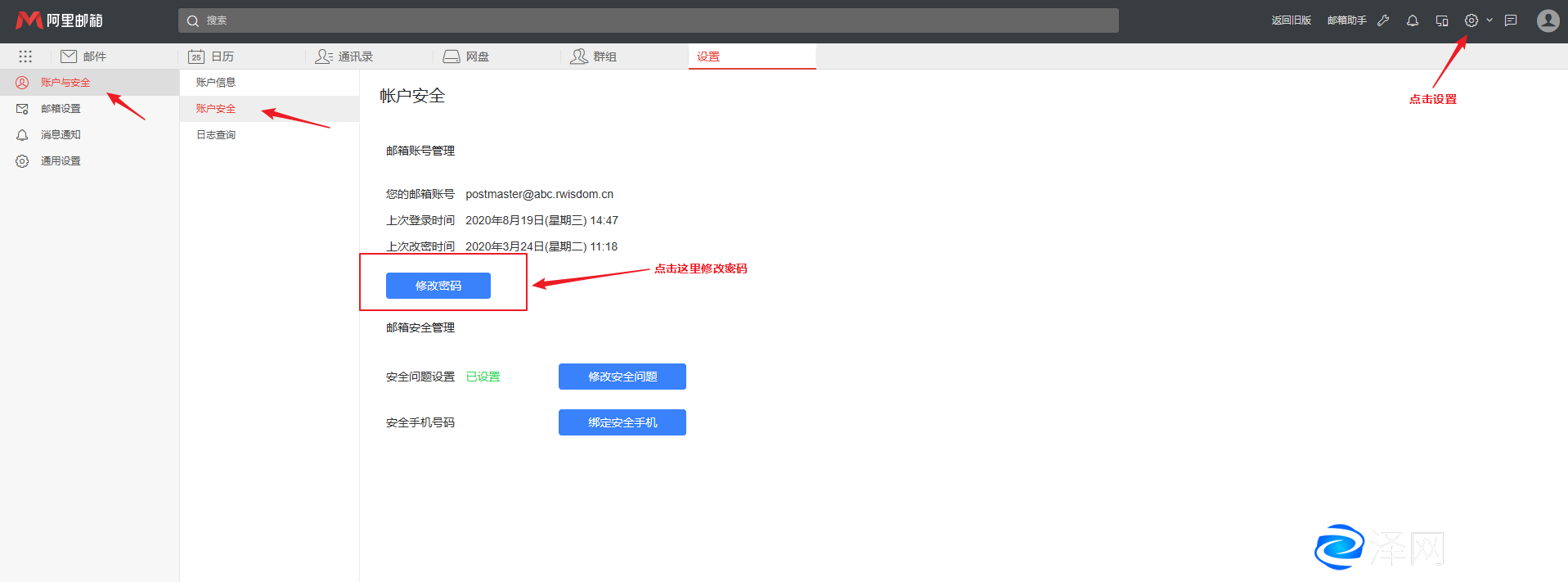Click the feedback message icon
The width and height of the screenshot is (1568, 582).
pos(1511,20)
